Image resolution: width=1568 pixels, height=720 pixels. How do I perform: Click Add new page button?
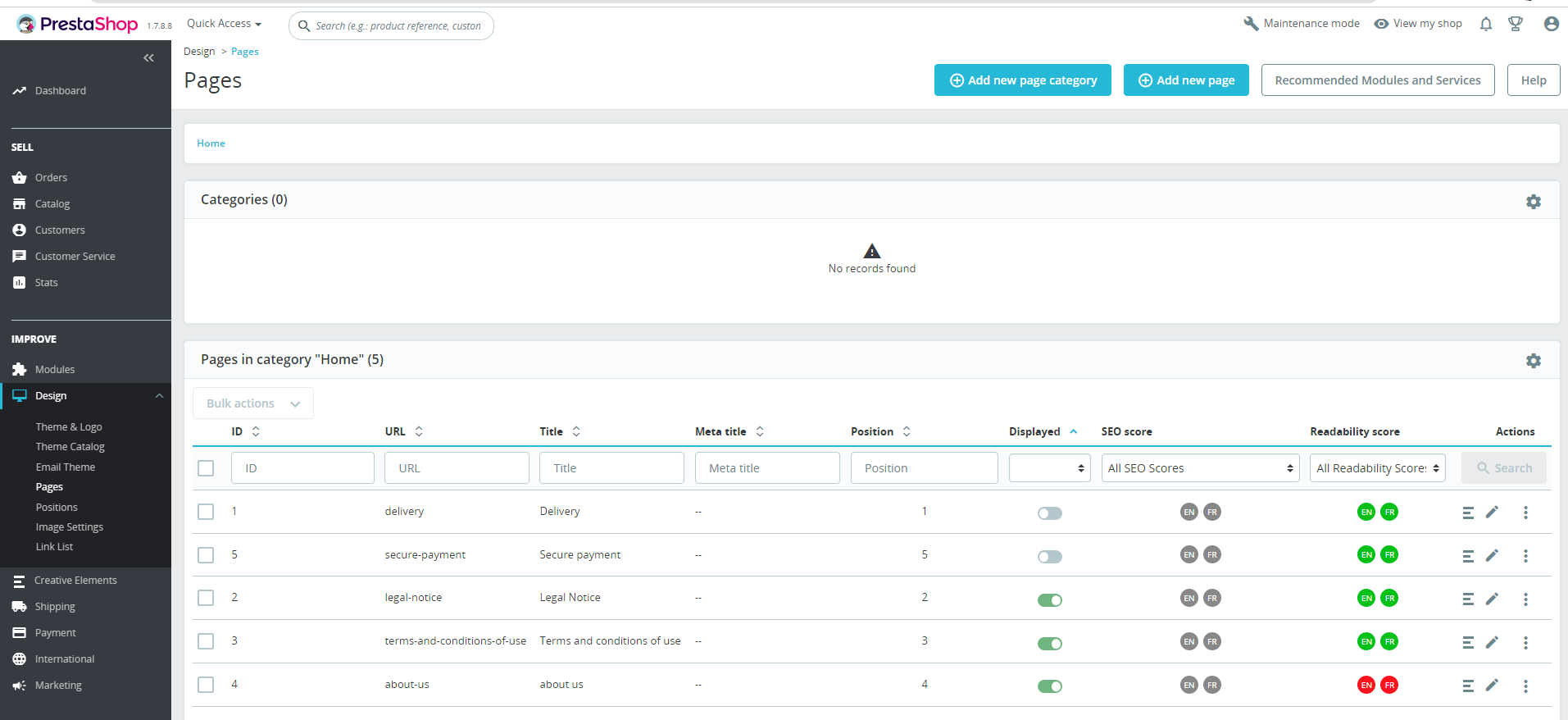coord(1186,80)
